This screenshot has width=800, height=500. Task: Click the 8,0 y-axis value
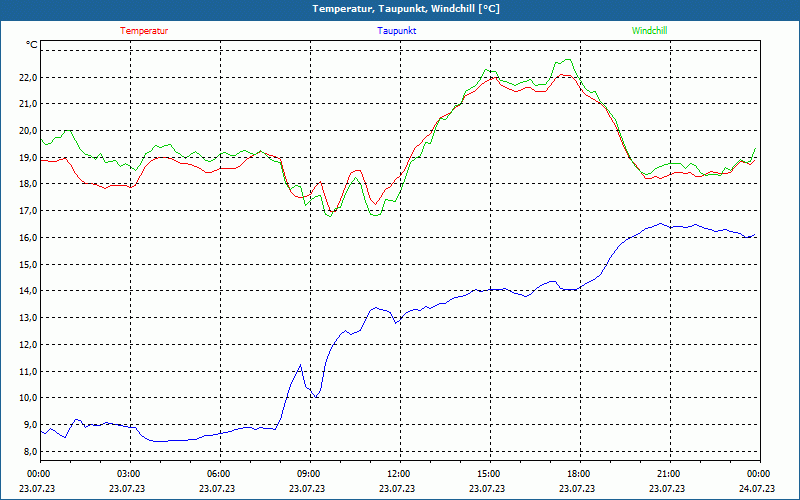29,451
